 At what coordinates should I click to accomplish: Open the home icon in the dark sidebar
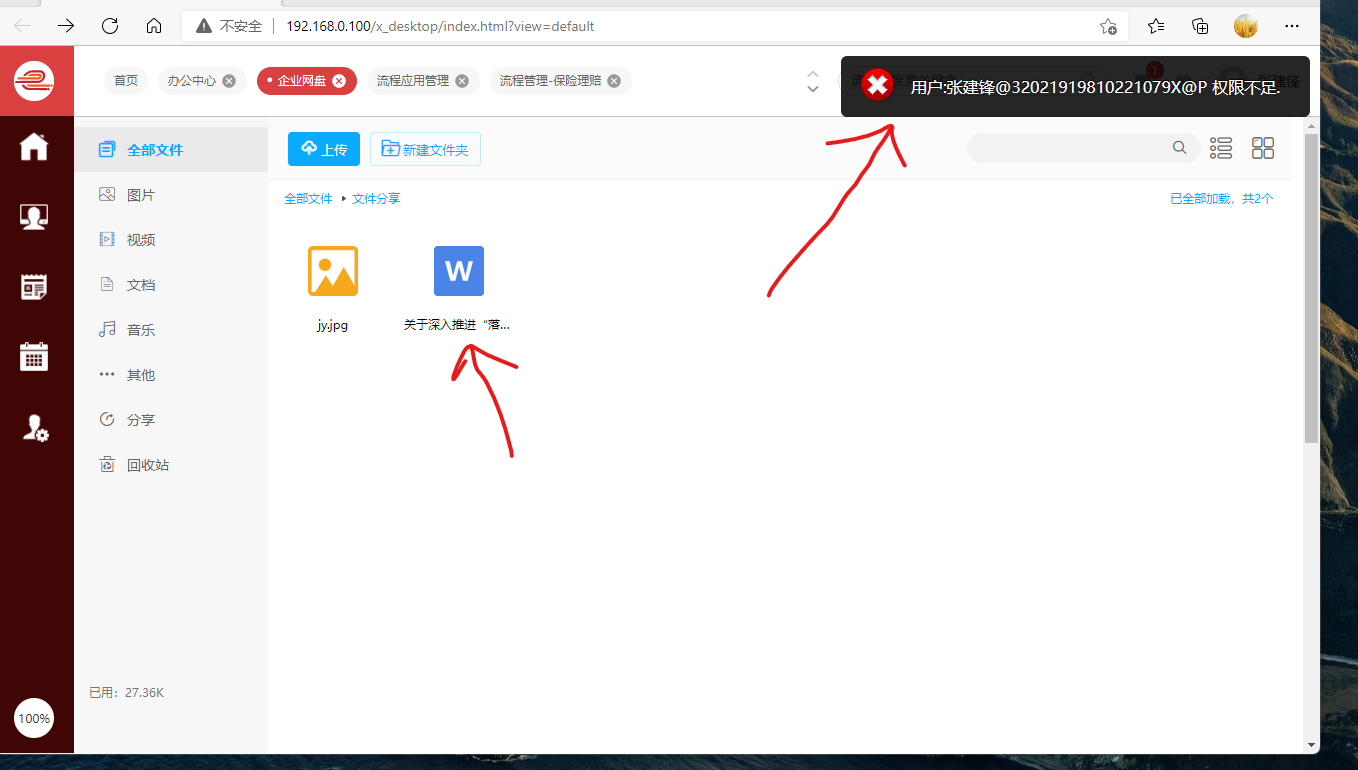coord(34,147)
